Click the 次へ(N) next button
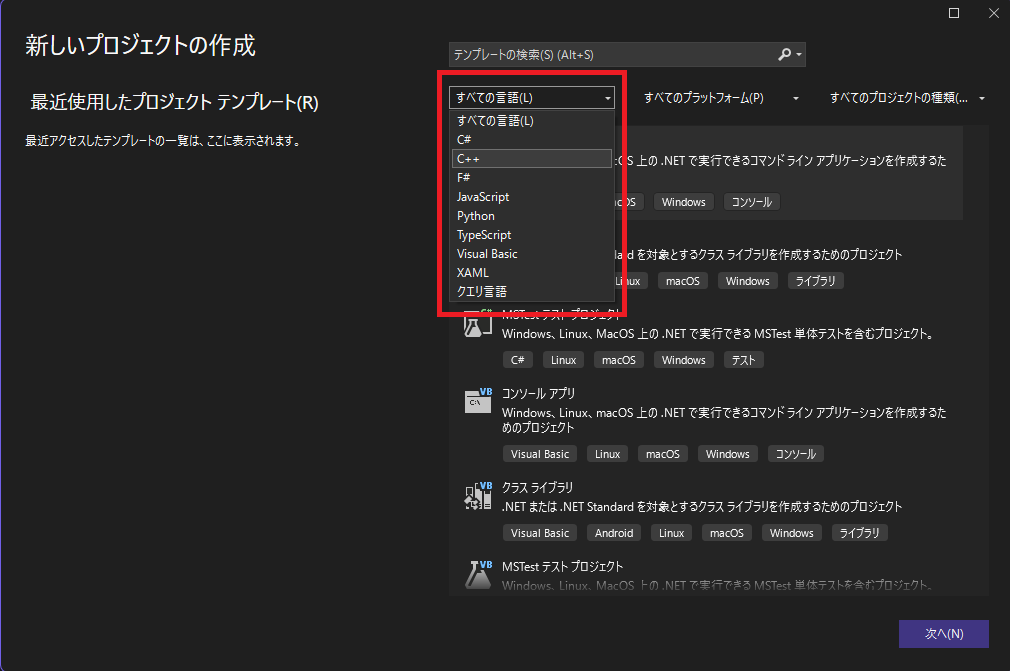The image size is (1010, 671). tap(943, 634)
